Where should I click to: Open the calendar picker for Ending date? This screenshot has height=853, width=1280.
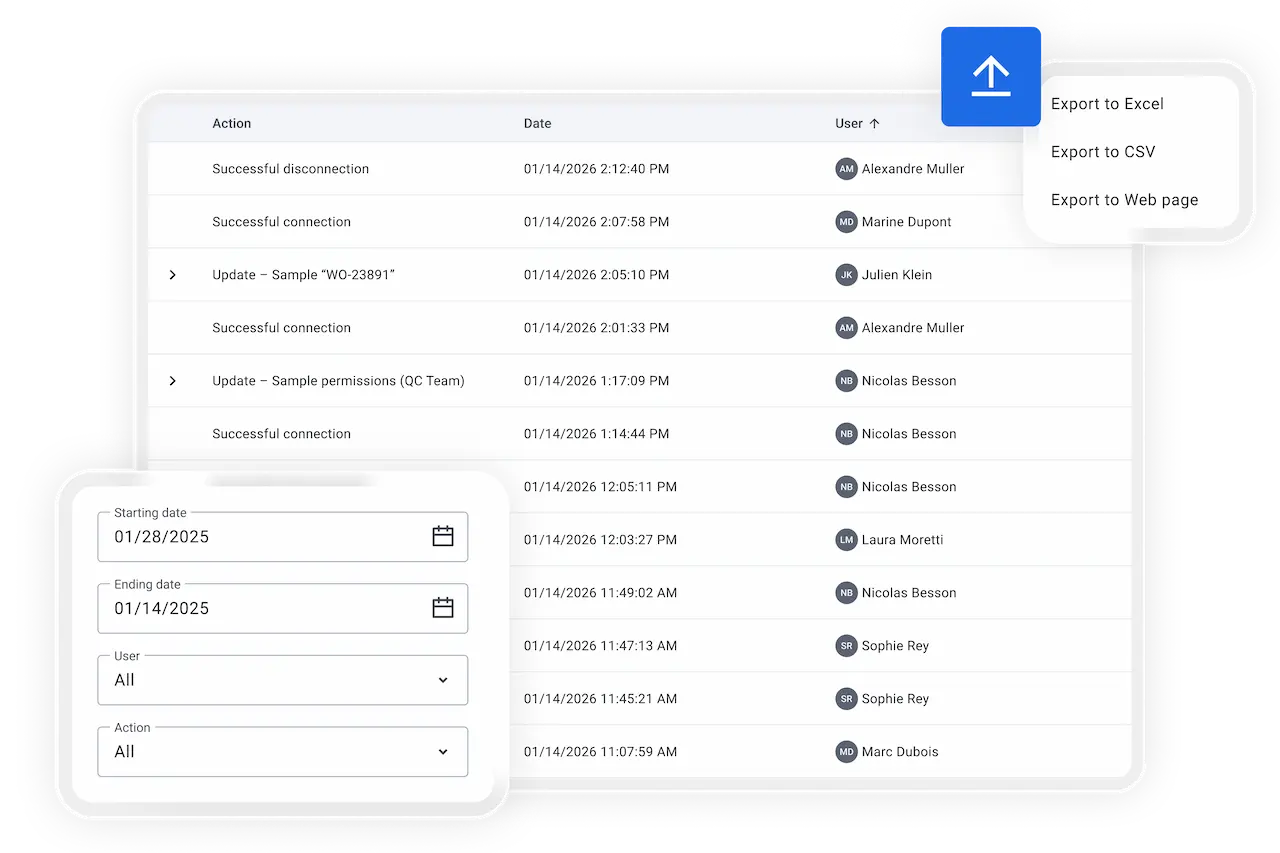click(443, 608)
